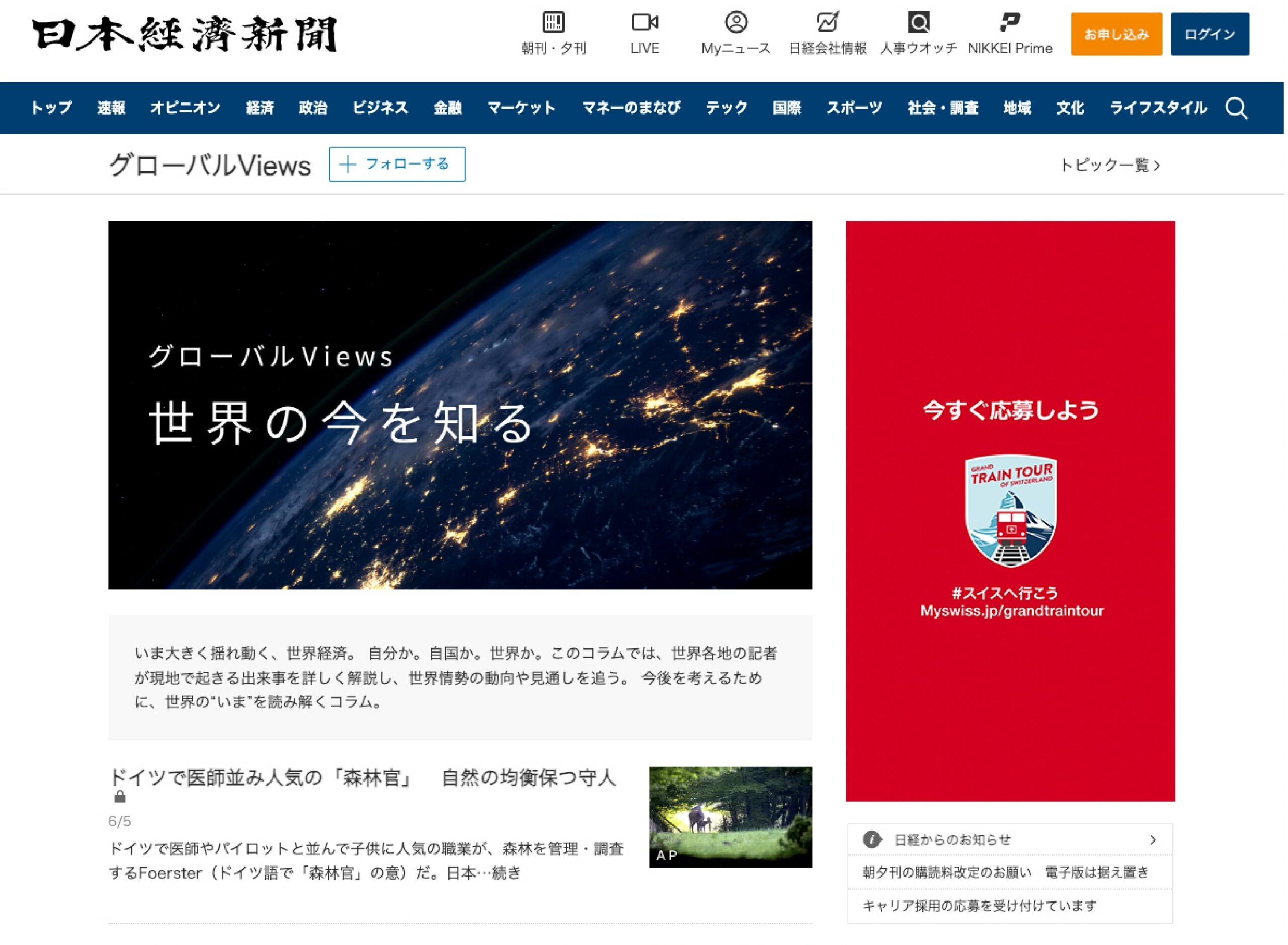Image resolution: width=1288 pixels, height=945 pixels.
Task: Click the ログイン button
Action: [x=1210, y=34]
